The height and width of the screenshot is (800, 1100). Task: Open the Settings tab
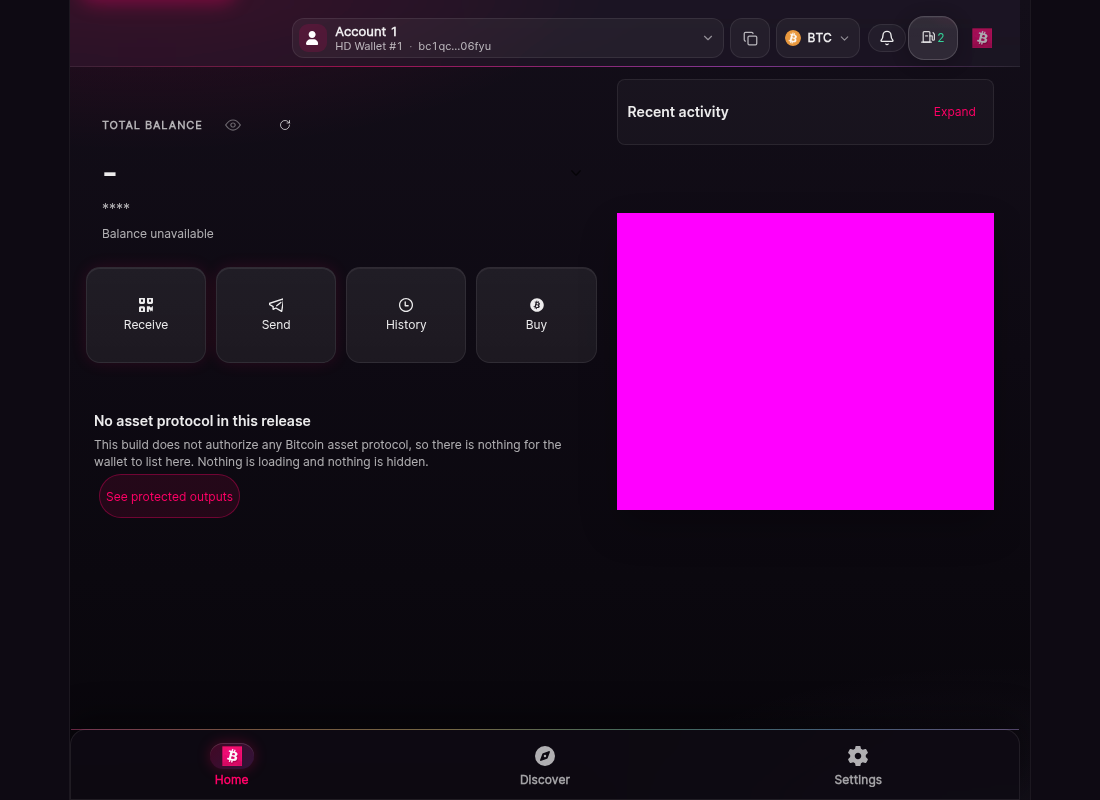click(857, 765)
